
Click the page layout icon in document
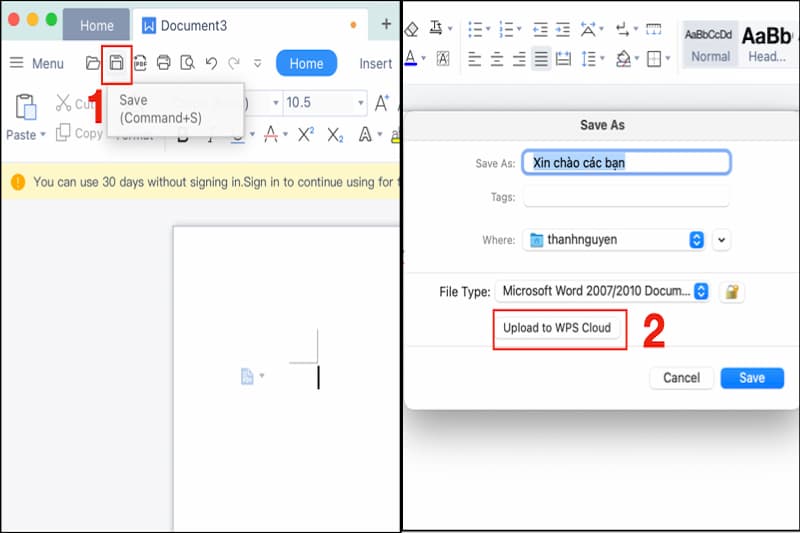[x=247, y=376]
